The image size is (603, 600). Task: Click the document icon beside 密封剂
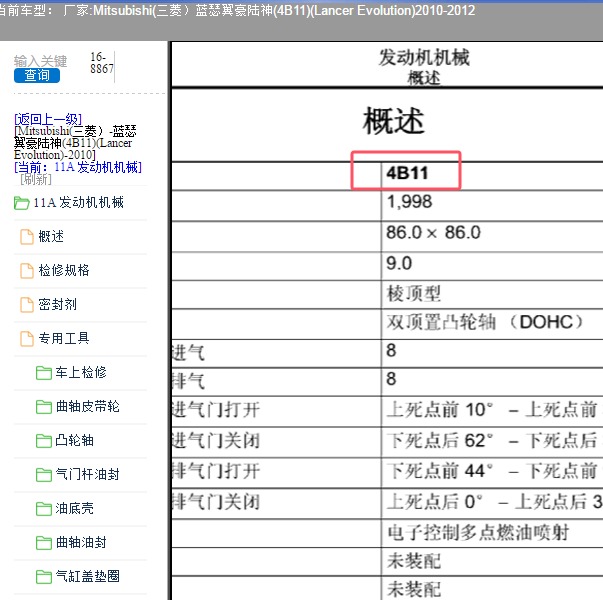click(27, 305)
